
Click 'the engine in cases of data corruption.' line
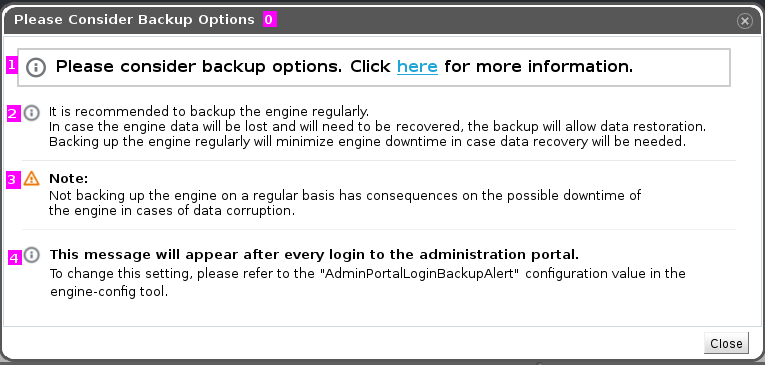172,211
